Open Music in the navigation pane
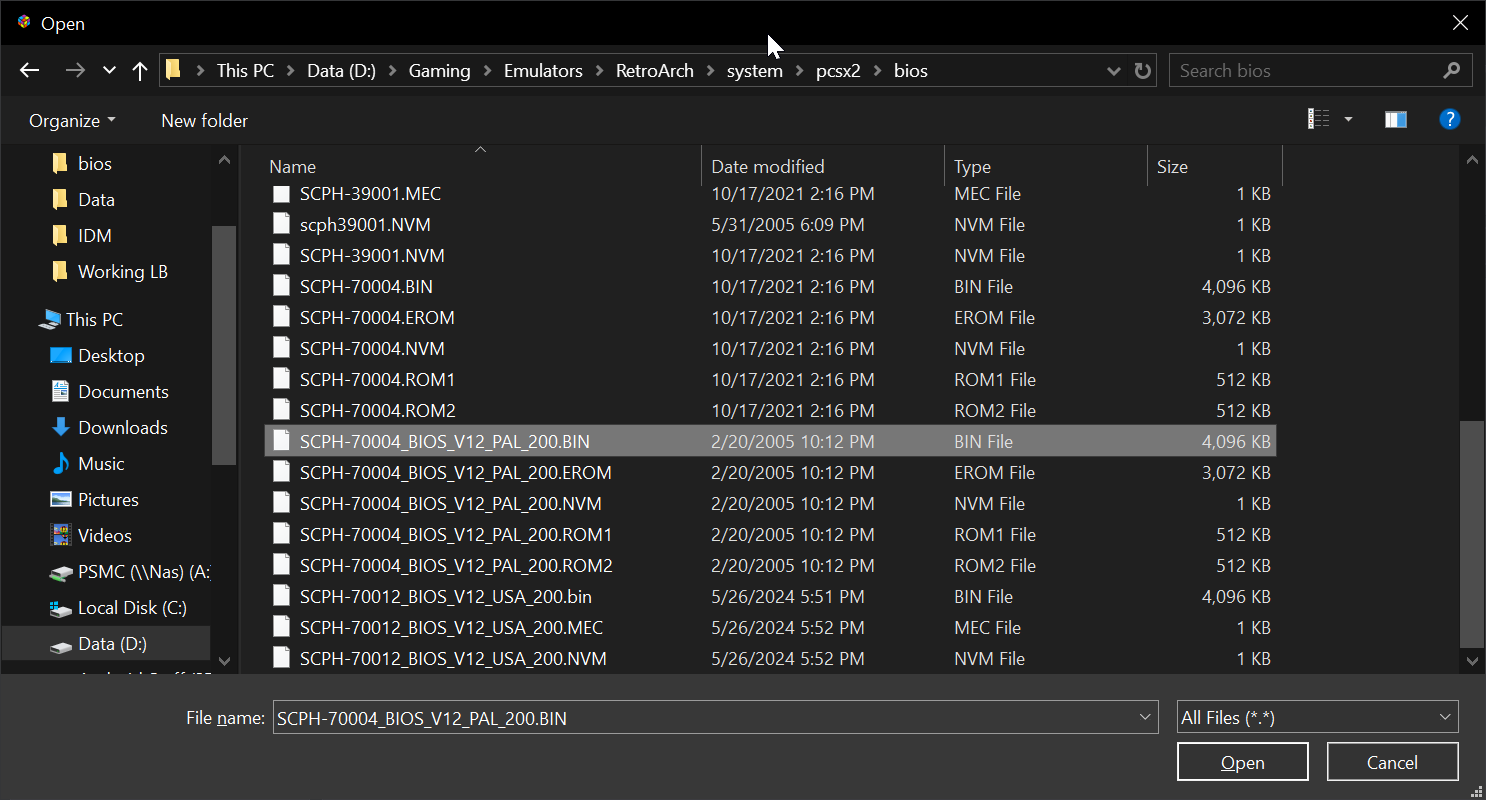 (x=101, y=463)
